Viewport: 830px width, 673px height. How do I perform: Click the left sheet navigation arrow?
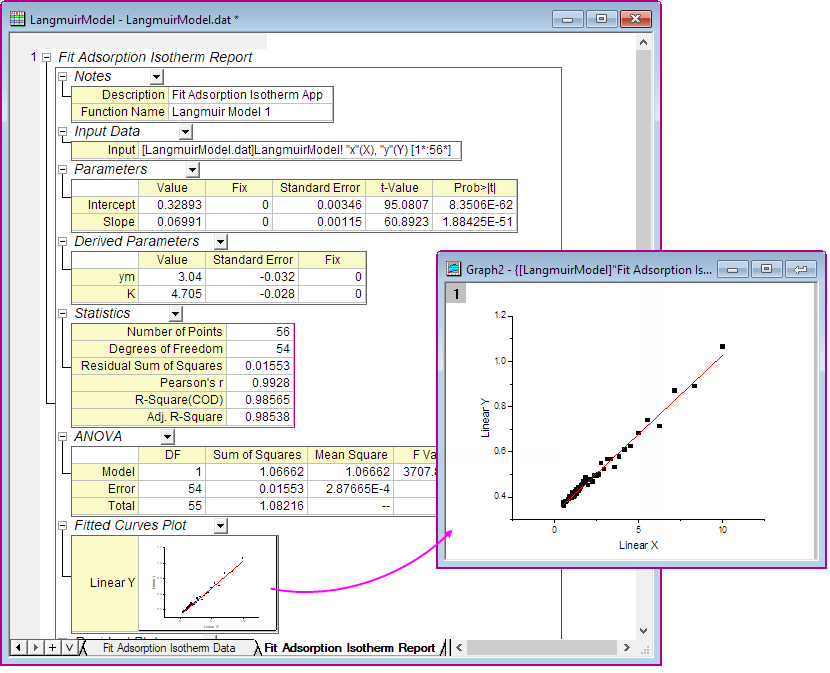[19, 647]
